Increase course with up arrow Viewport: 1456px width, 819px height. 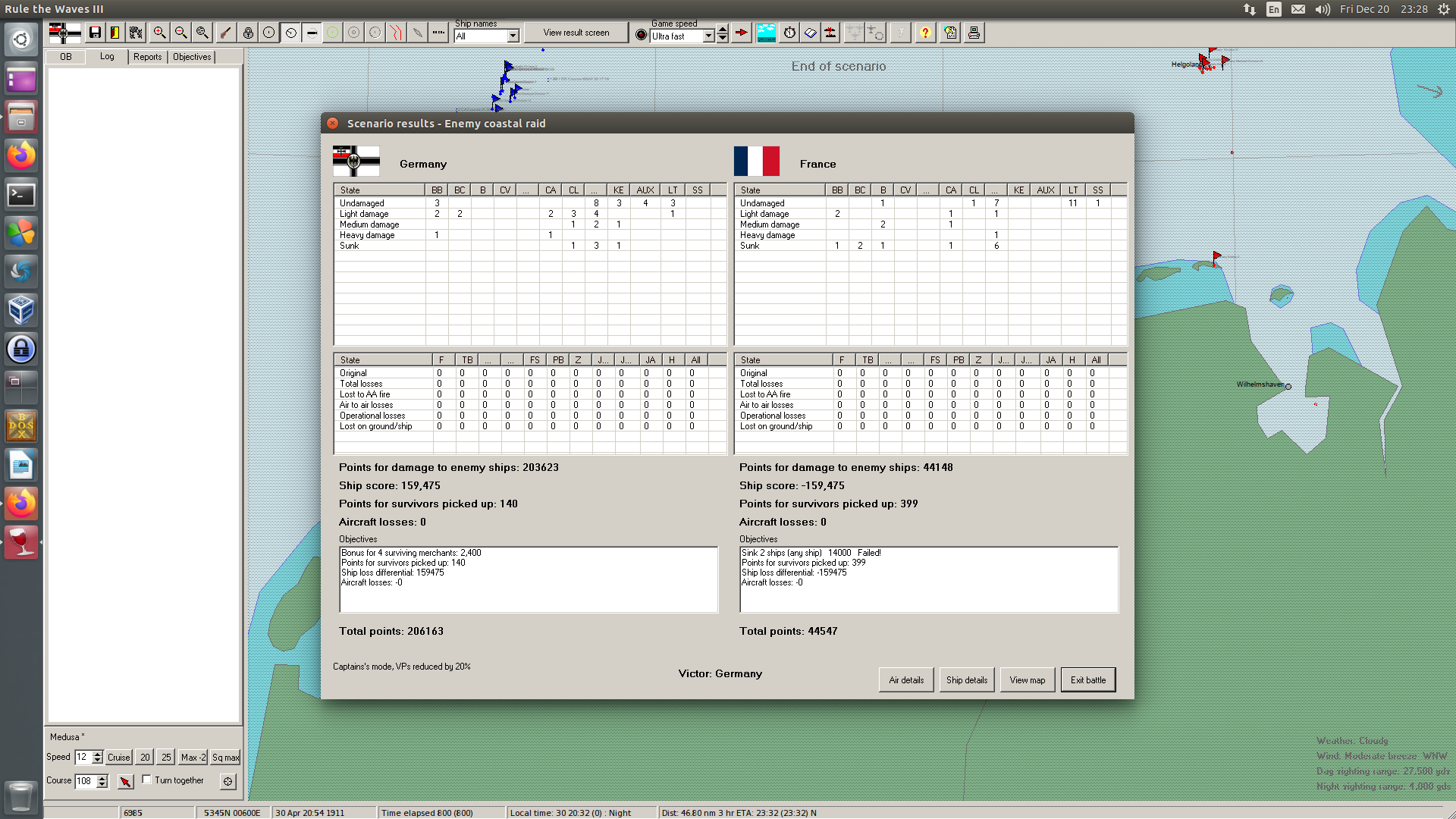click(x=102, y=777)
